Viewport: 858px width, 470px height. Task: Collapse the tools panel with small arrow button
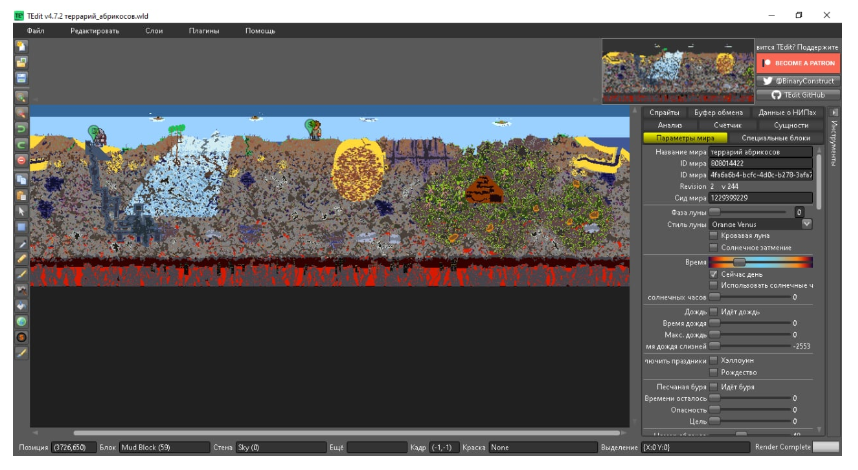click(834, 112)
